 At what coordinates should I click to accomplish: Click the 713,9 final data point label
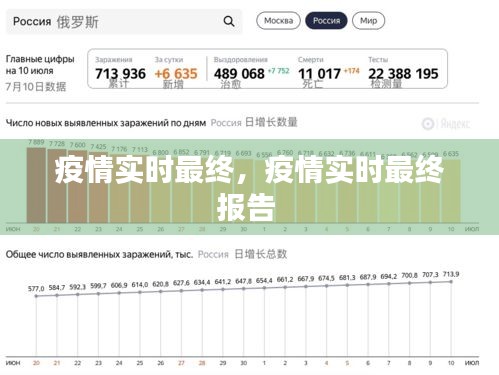point(451,274)
